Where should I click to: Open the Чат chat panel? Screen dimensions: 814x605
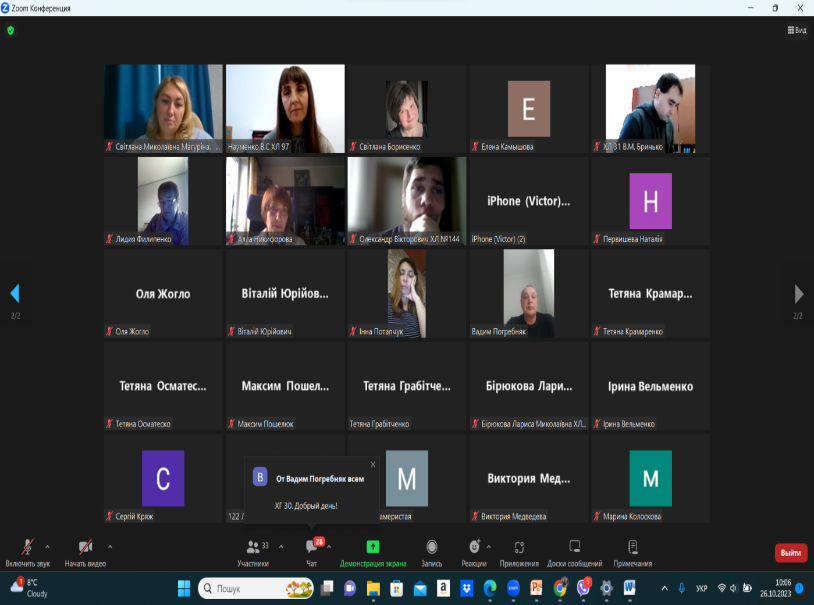(x=312, y=551)
